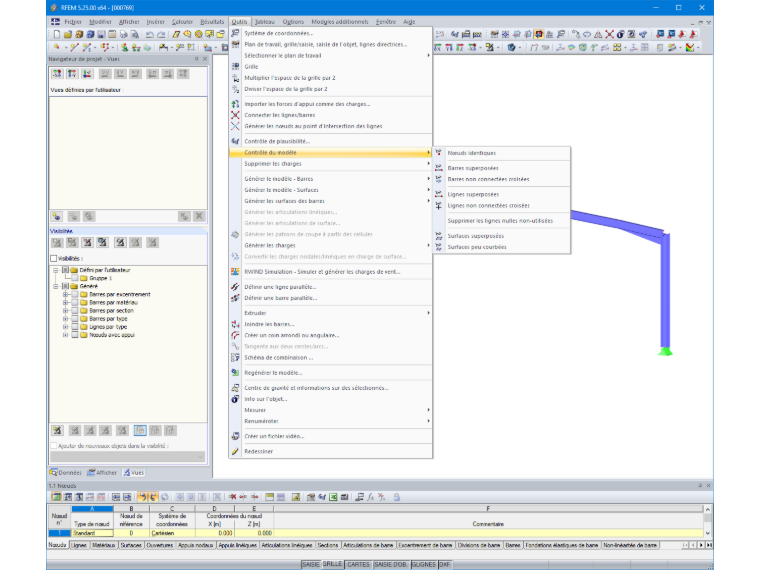This screenshot has height=570, width=760.
Task: Click the table's vertical scrollbar down arrow
Action: (x=708, y=533)
